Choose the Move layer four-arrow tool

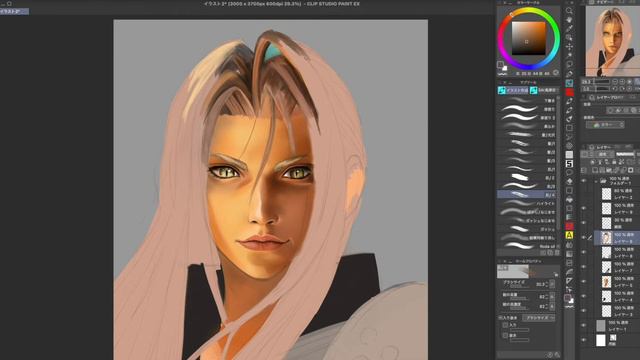coord(569,47)
